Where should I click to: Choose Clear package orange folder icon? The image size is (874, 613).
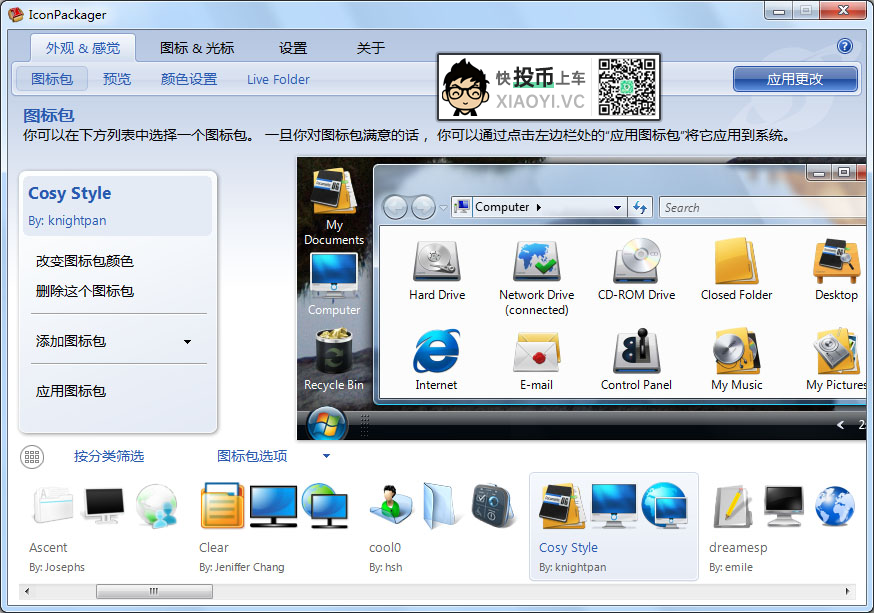point(222,505)
